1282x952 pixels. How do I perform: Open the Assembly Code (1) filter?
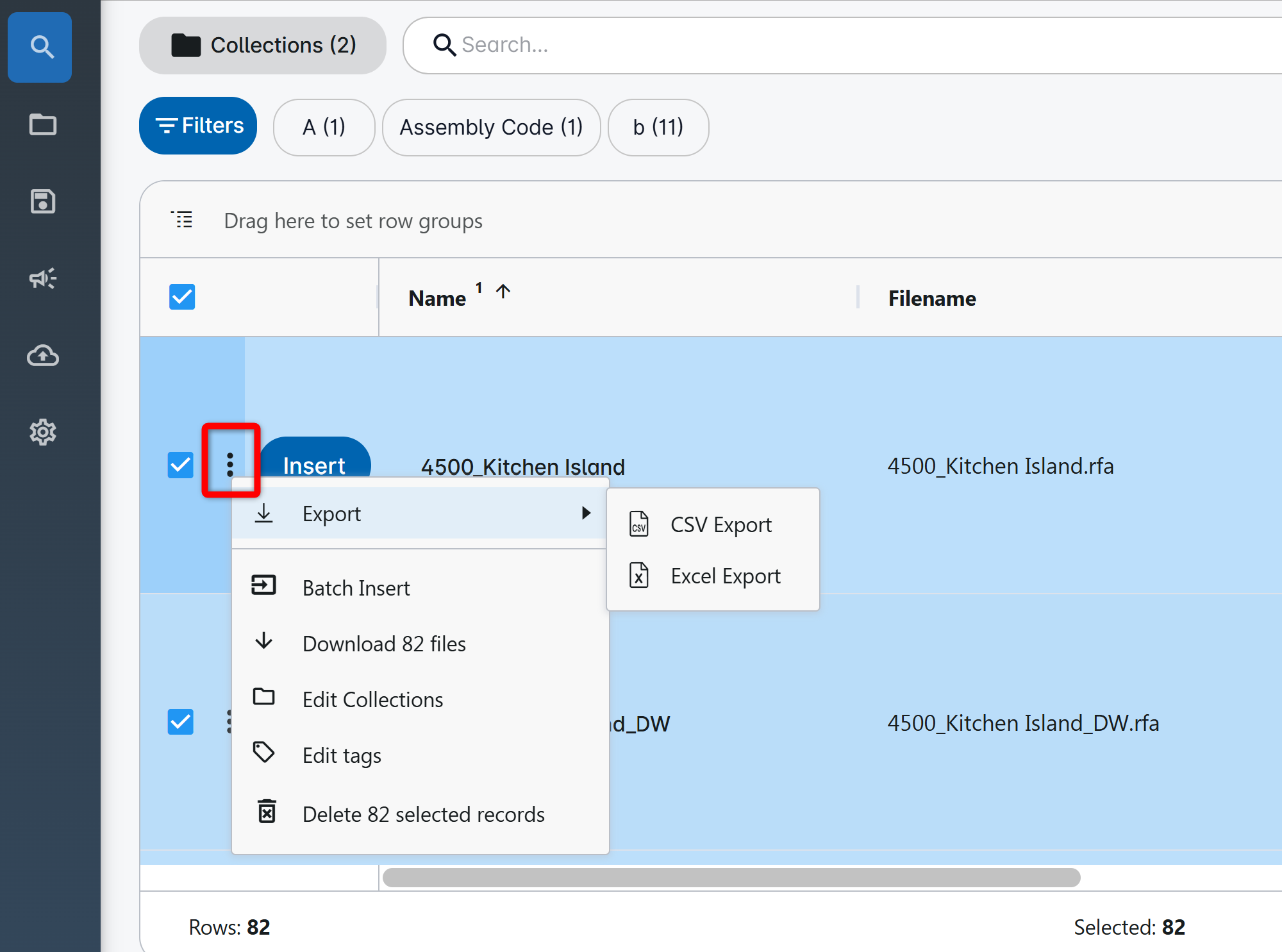coord(491,127)
